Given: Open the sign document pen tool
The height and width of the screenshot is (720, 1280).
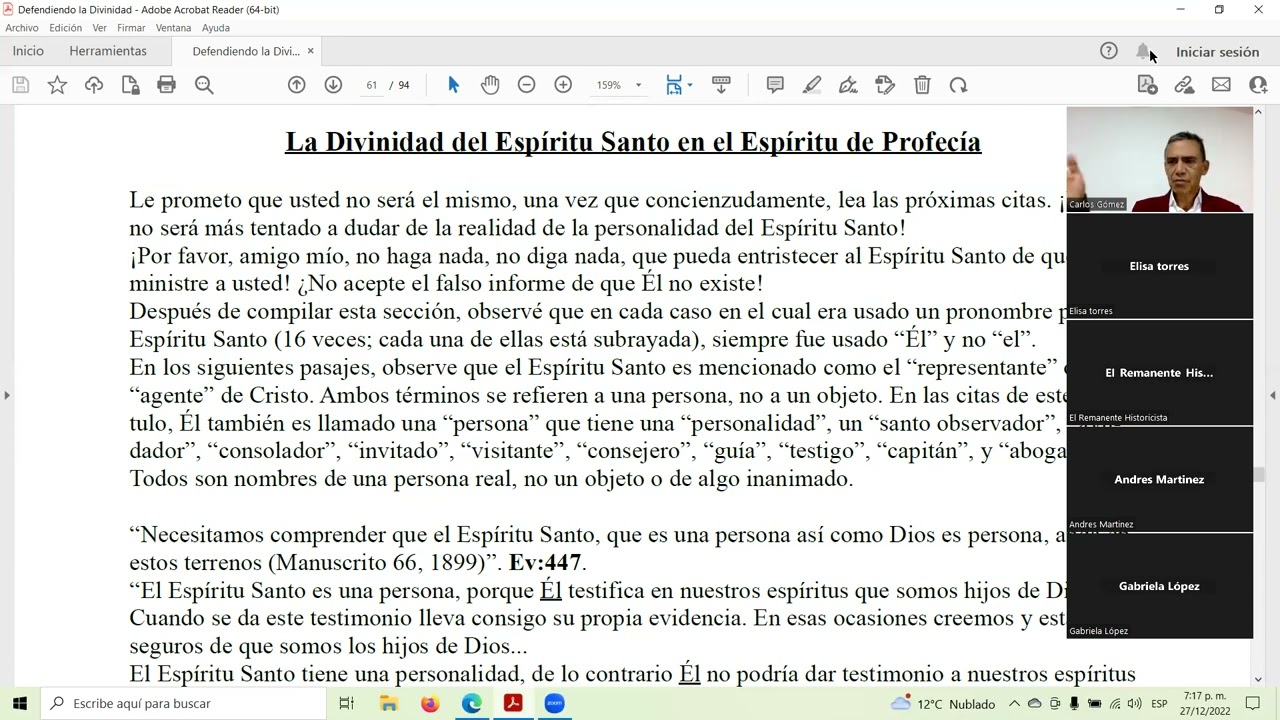Looking at the screenshot, I should click(849, 85).
